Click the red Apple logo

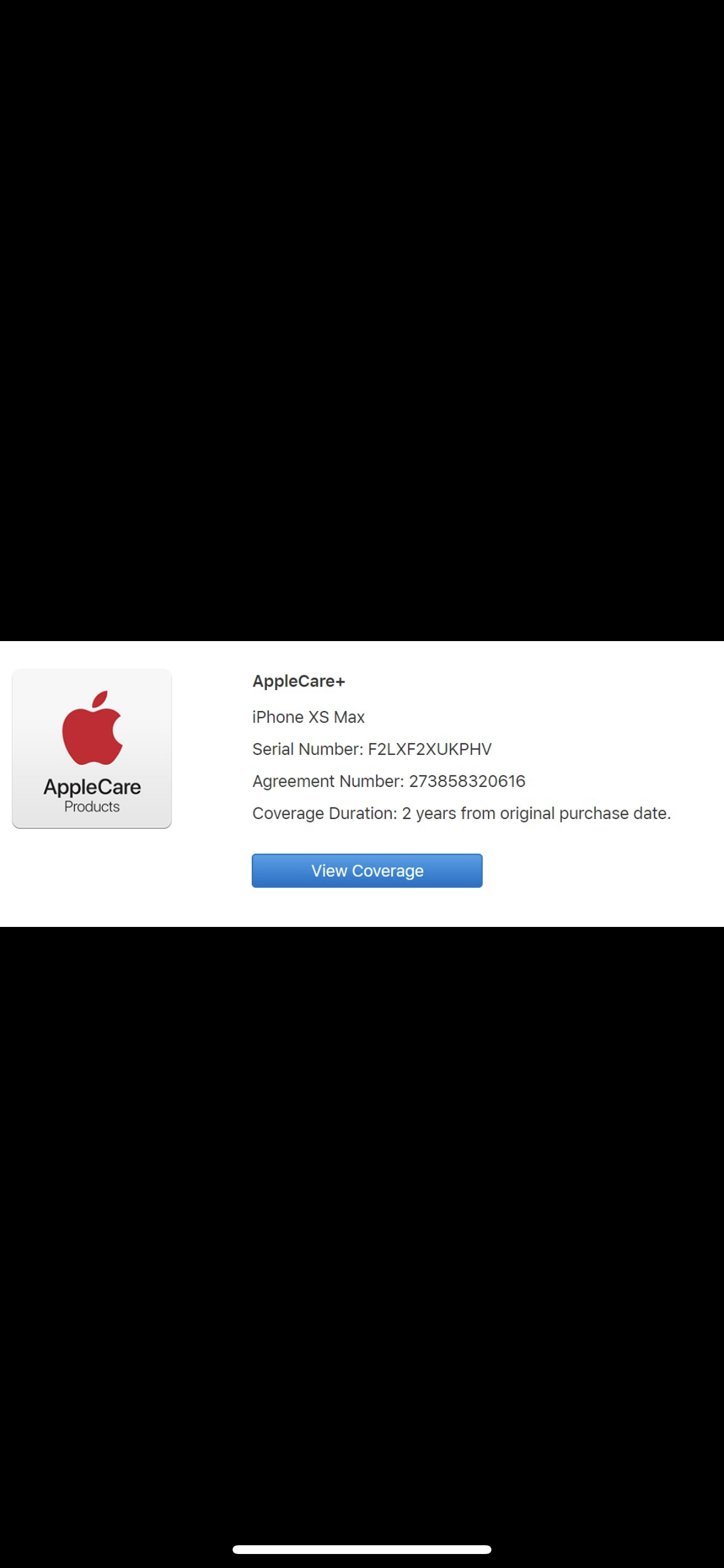pyautogui.click(x=93, y=727)
